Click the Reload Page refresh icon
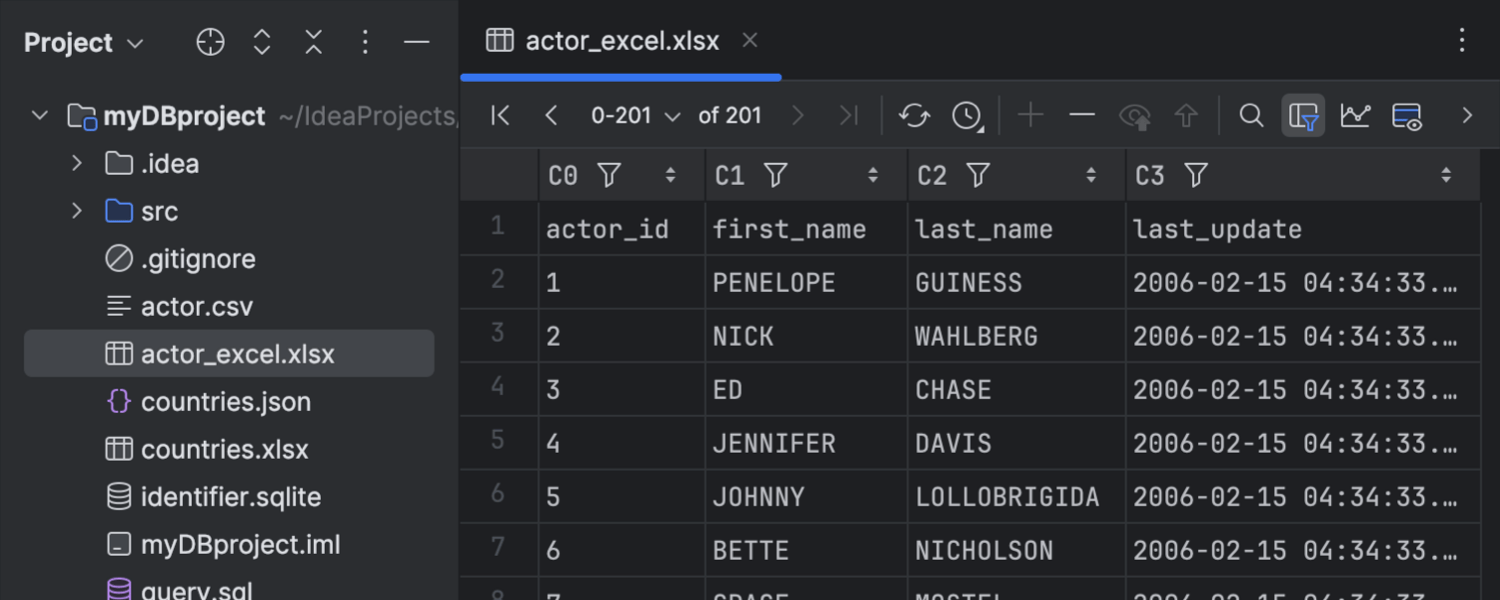The height and width of the screenshot is (600, 1500). pos(914,116)
